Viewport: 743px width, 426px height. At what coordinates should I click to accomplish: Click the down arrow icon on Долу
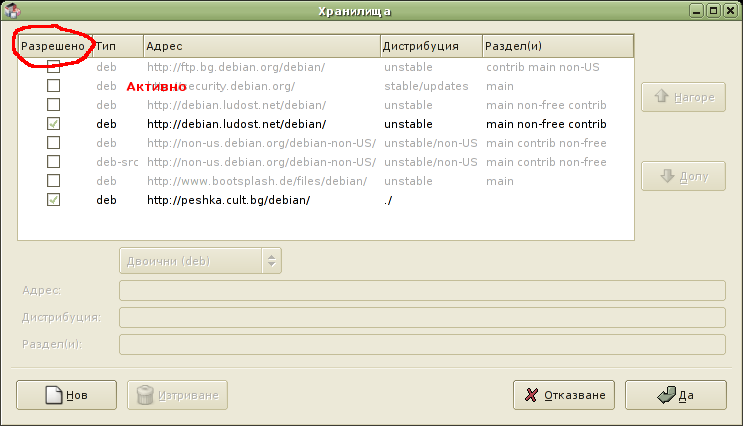666,176
